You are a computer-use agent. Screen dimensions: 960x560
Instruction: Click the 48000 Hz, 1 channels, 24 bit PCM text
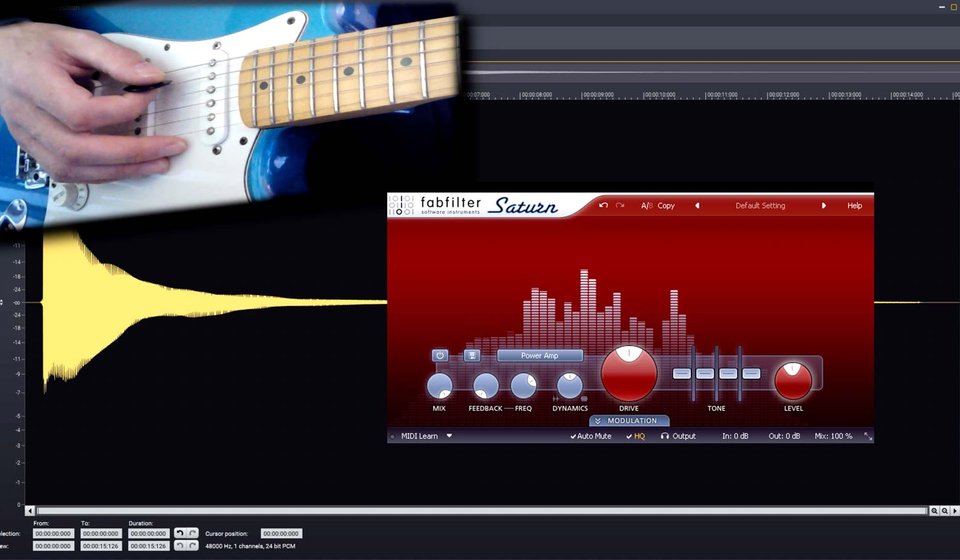pos(250,546)
